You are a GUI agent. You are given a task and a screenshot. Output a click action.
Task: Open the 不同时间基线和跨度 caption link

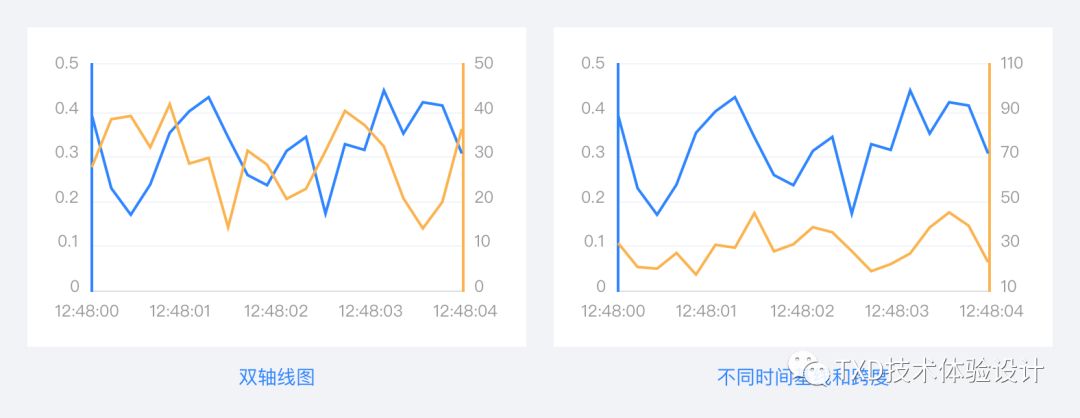(x=803, y=377)
